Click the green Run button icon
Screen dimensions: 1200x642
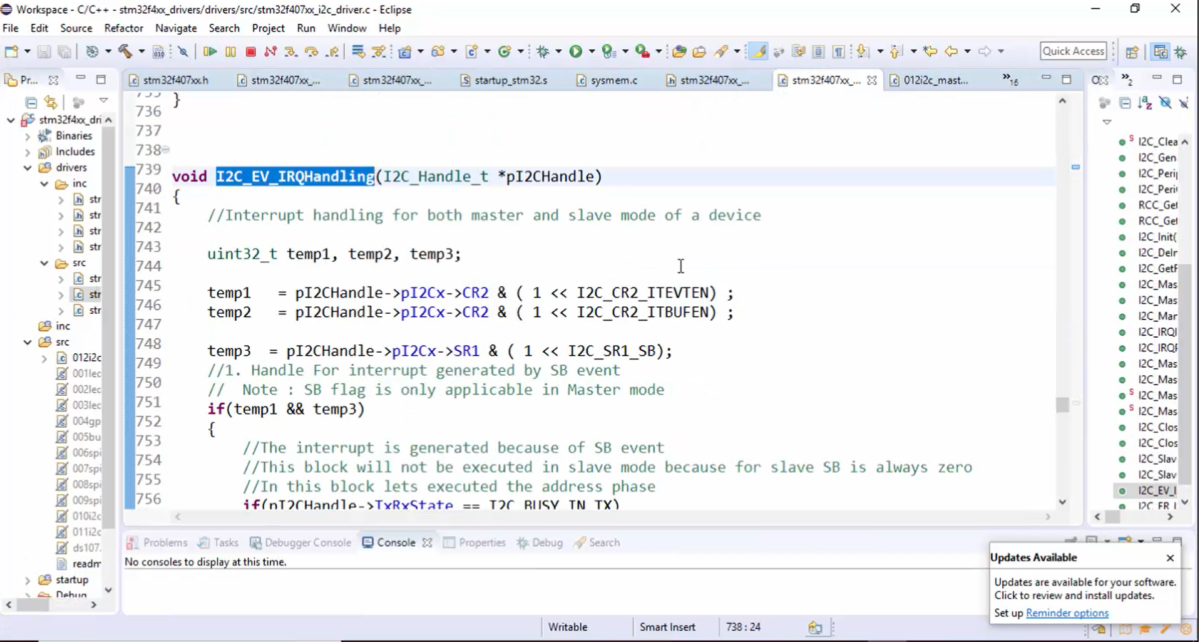point(575,51)
